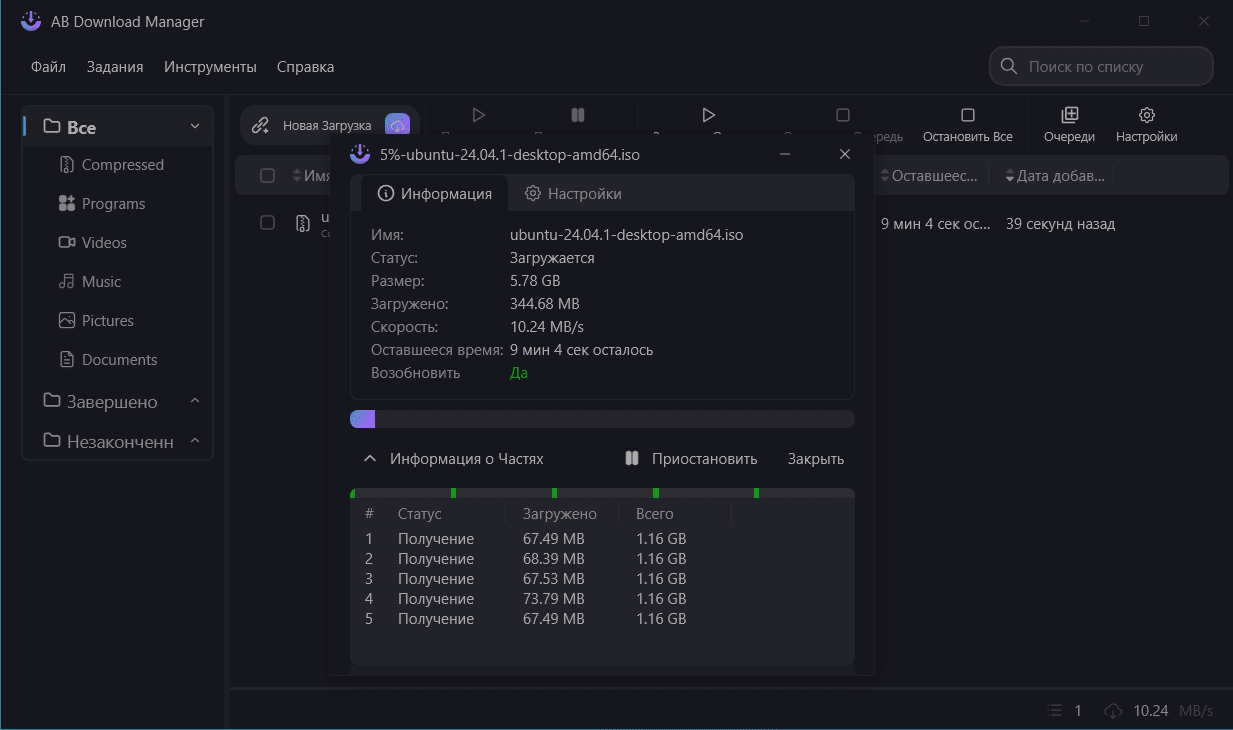Image resolution: width=1233 pixels, height=730 pixels.
Task: Select part 1 row with 67.49 MB
Action: [x=602, y=539]
